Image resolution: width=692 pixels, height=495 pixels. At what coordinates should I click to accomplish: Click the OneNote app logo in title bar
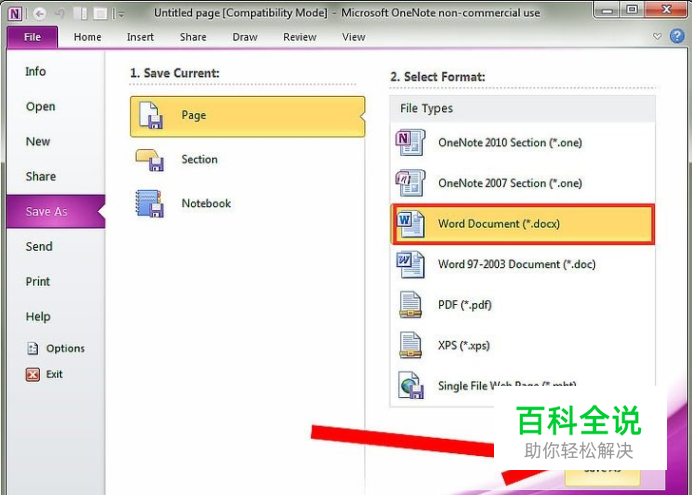15,14
